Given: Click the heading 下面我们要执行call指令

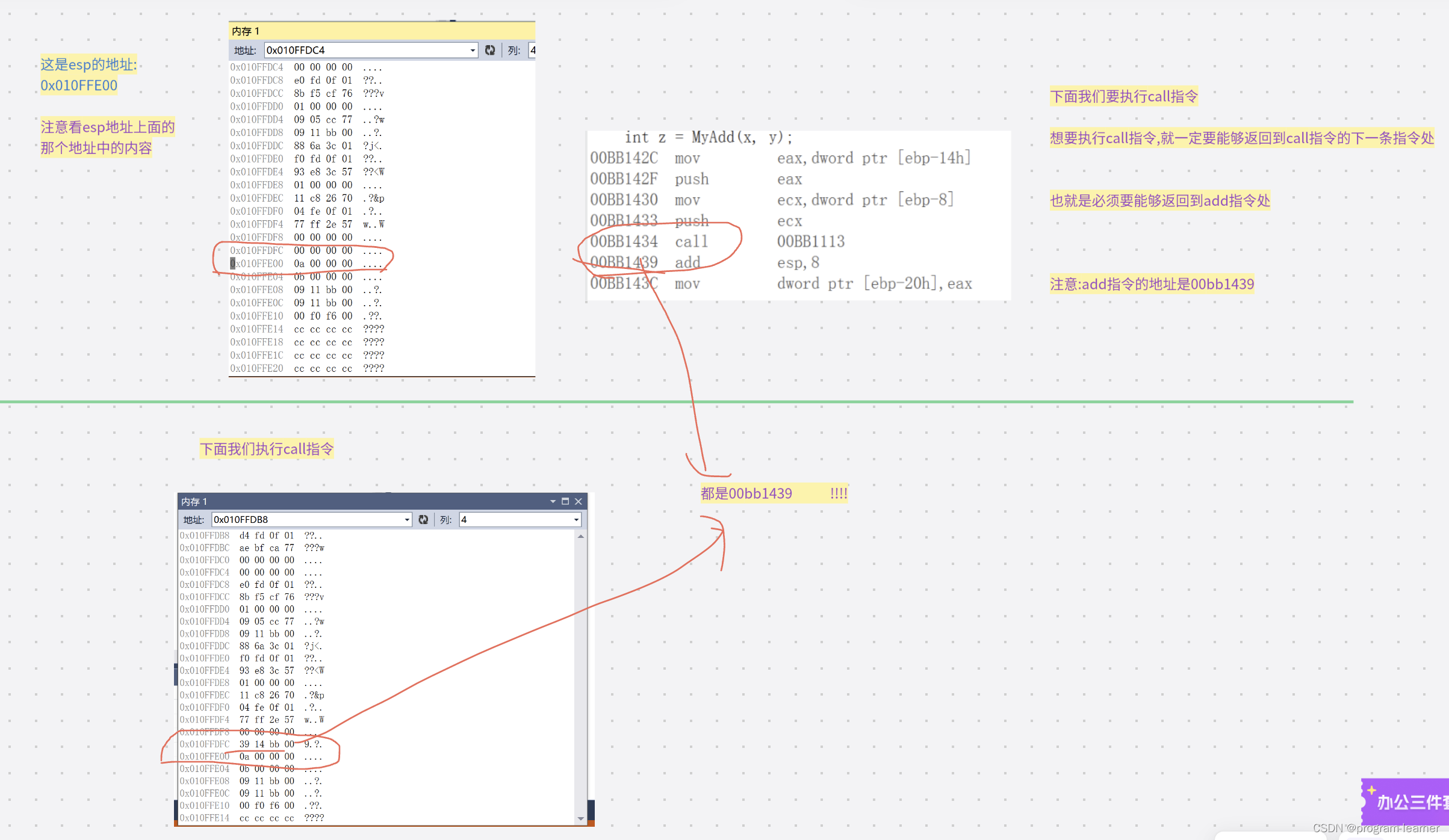Looking at the screenshot, I should point(1124,96).
